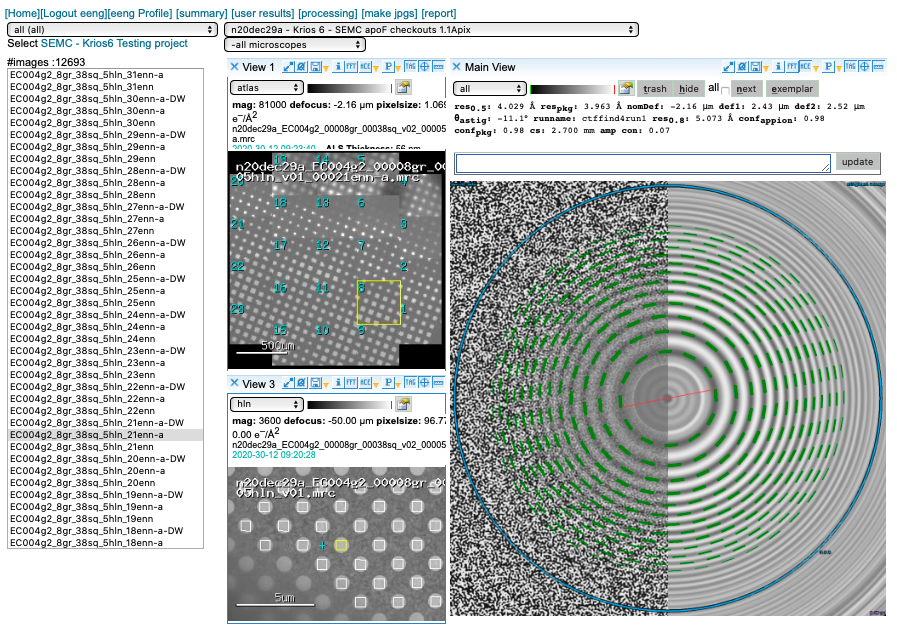Close View 1 with its X icon
Viewport: 897px width, 629px height.
[234, 67]
